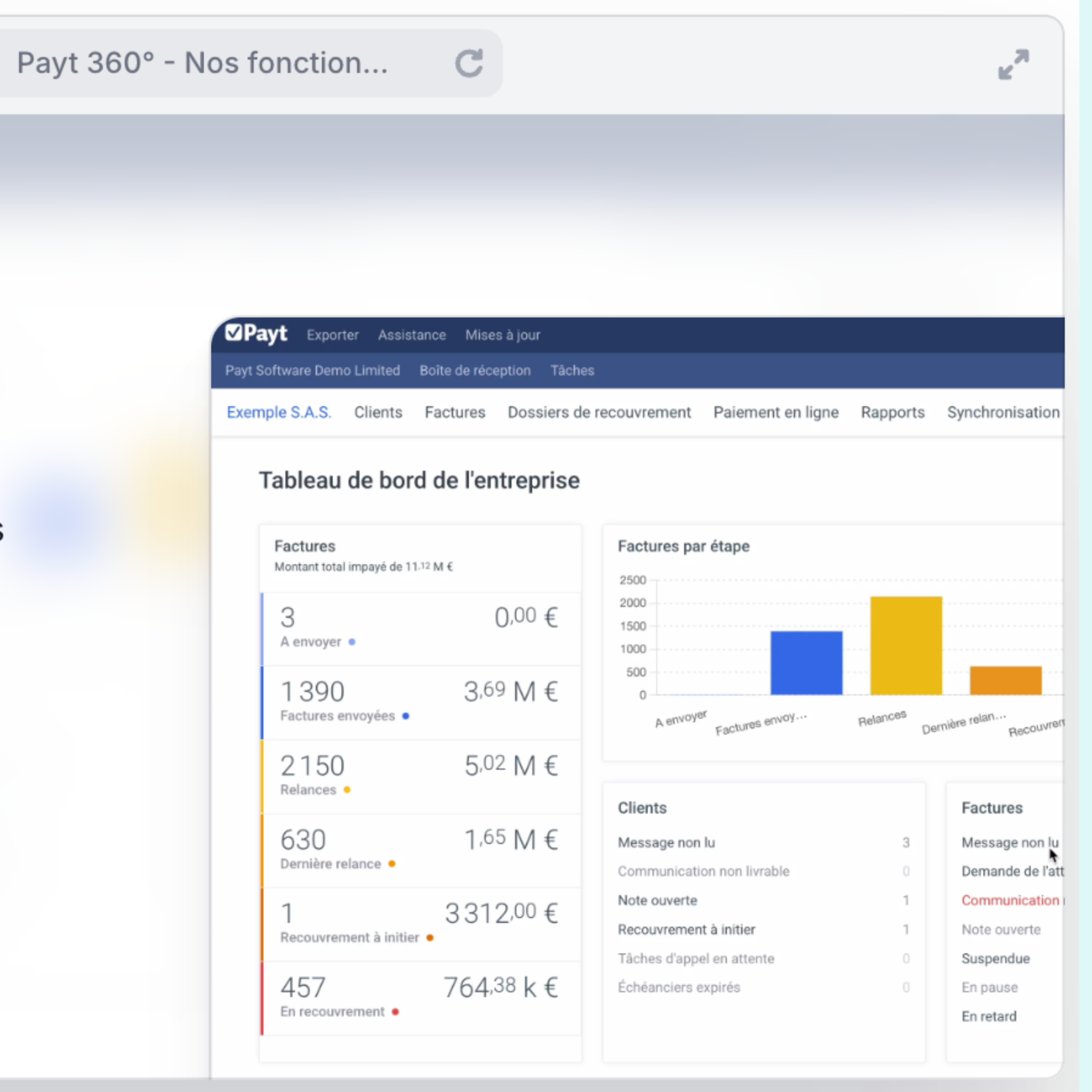Open Échéanciers expirés in Clients panel

click(x=764, y=987)
